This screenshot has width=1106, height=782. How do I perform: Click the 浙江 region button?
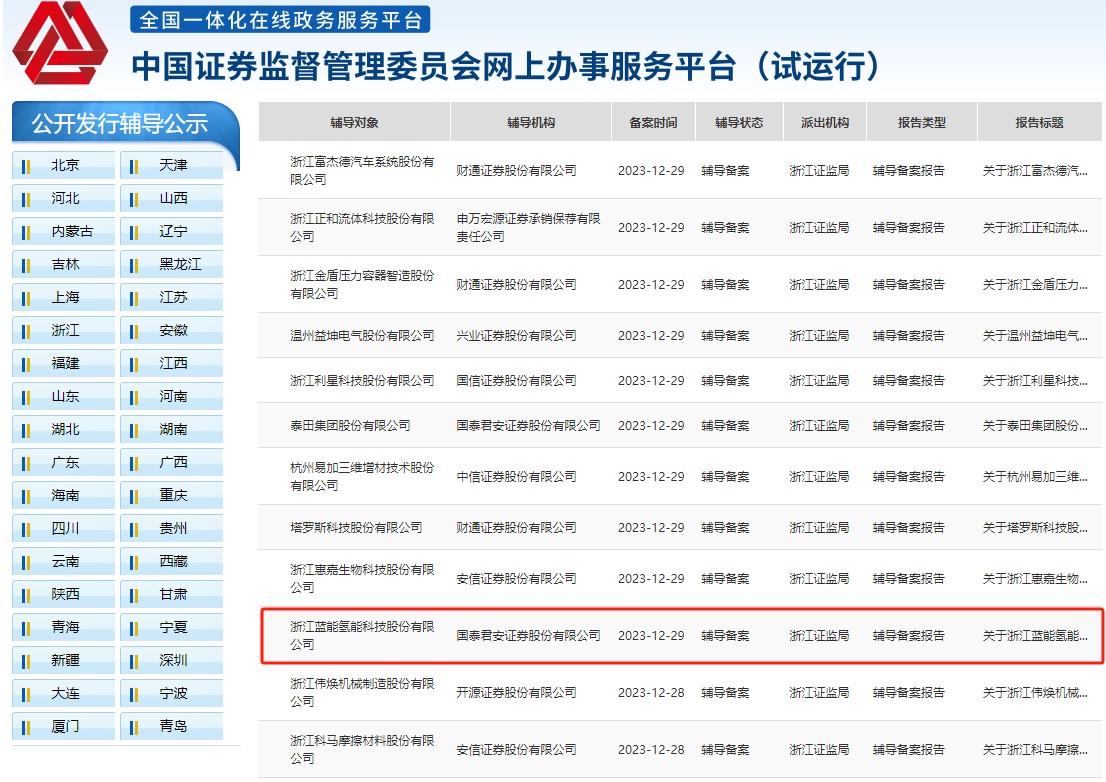coord(63,330)
